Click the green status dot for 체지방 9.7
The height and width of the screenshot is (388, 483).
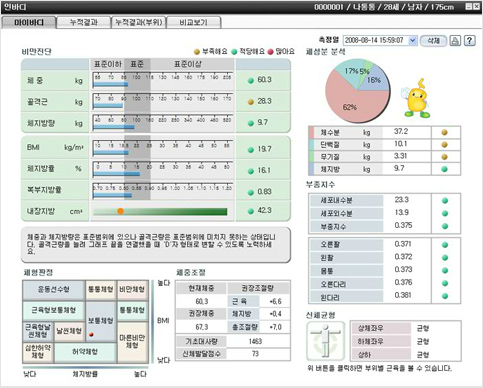click(444, 169)
